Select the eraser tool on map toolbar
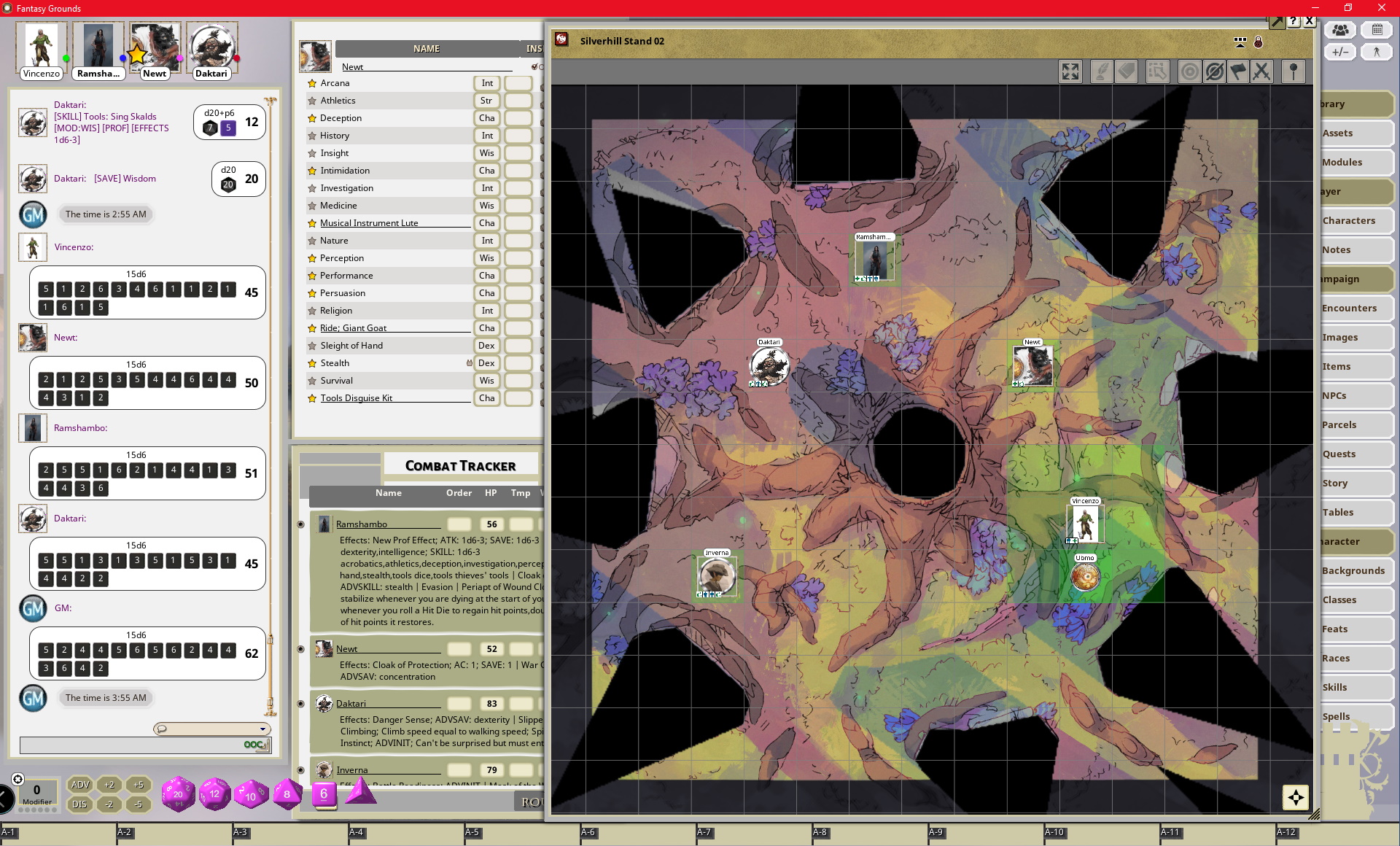Viewport: 1400px width, 846px height. 1127,71
